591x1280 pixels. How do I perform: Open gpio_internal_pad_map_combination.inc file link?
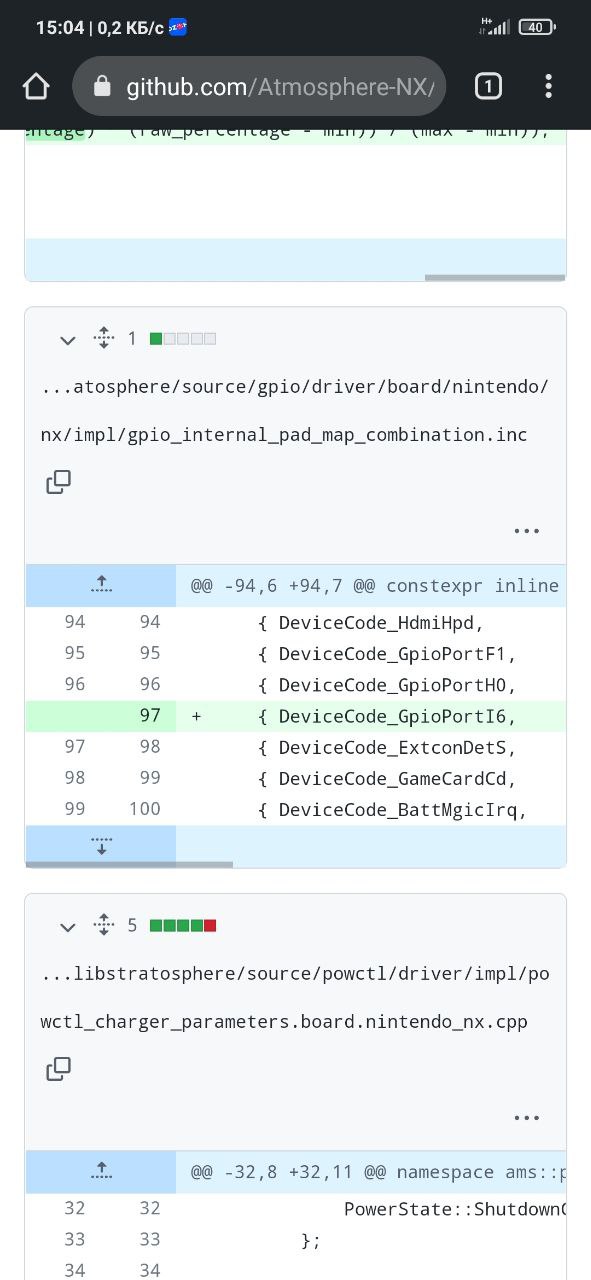pos(295,411)
